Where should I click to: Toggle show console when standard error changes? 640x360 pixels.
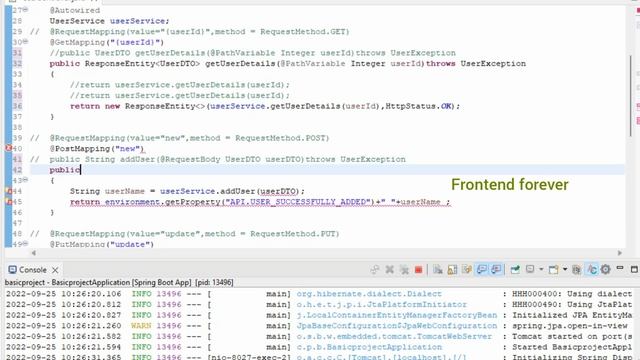[496, 269]
